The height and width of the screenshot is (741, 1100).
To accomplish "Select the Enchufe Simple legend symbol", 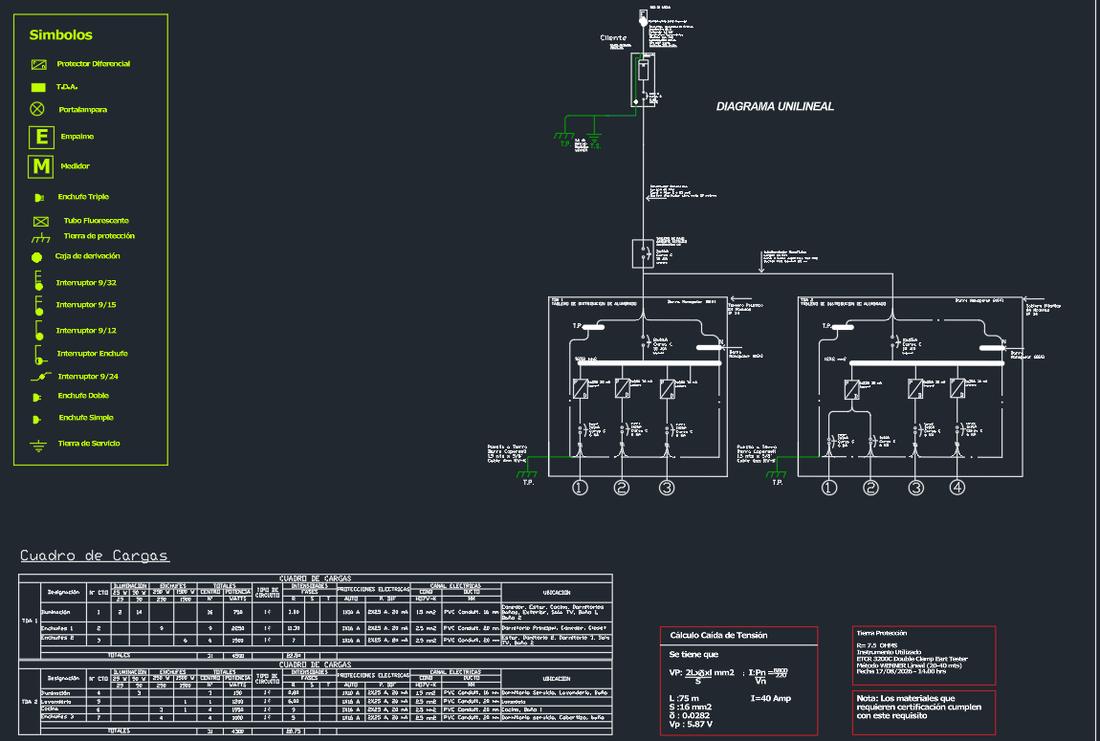I will tap(37, 420).
